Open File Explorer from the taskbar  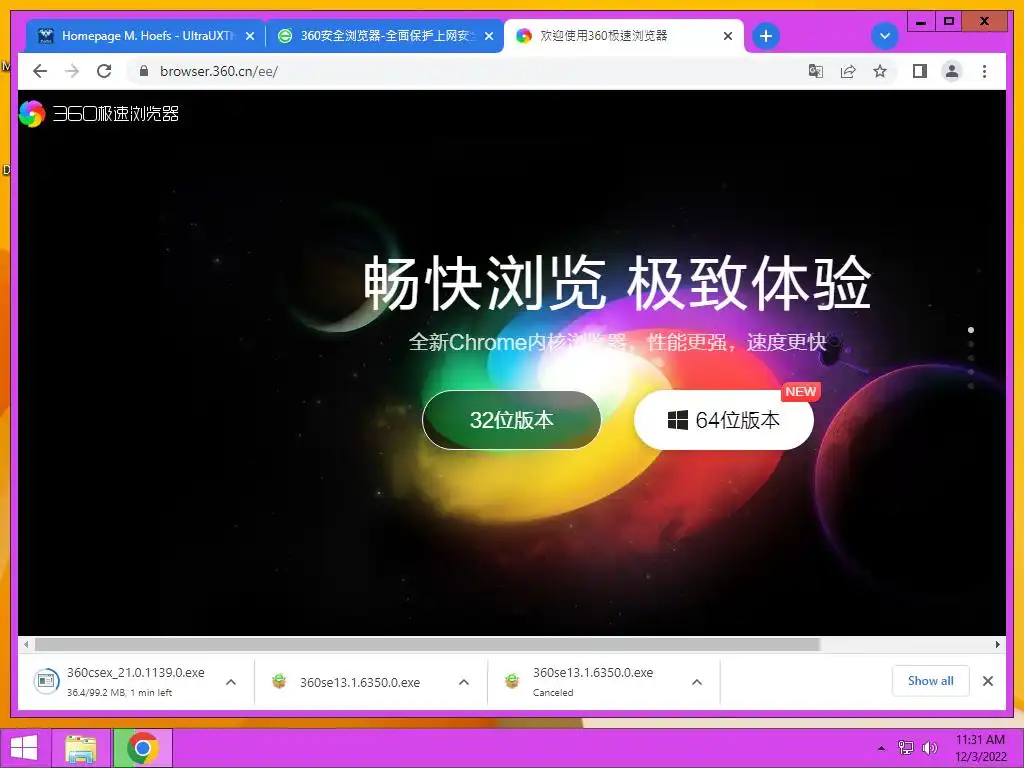(80, 748)
